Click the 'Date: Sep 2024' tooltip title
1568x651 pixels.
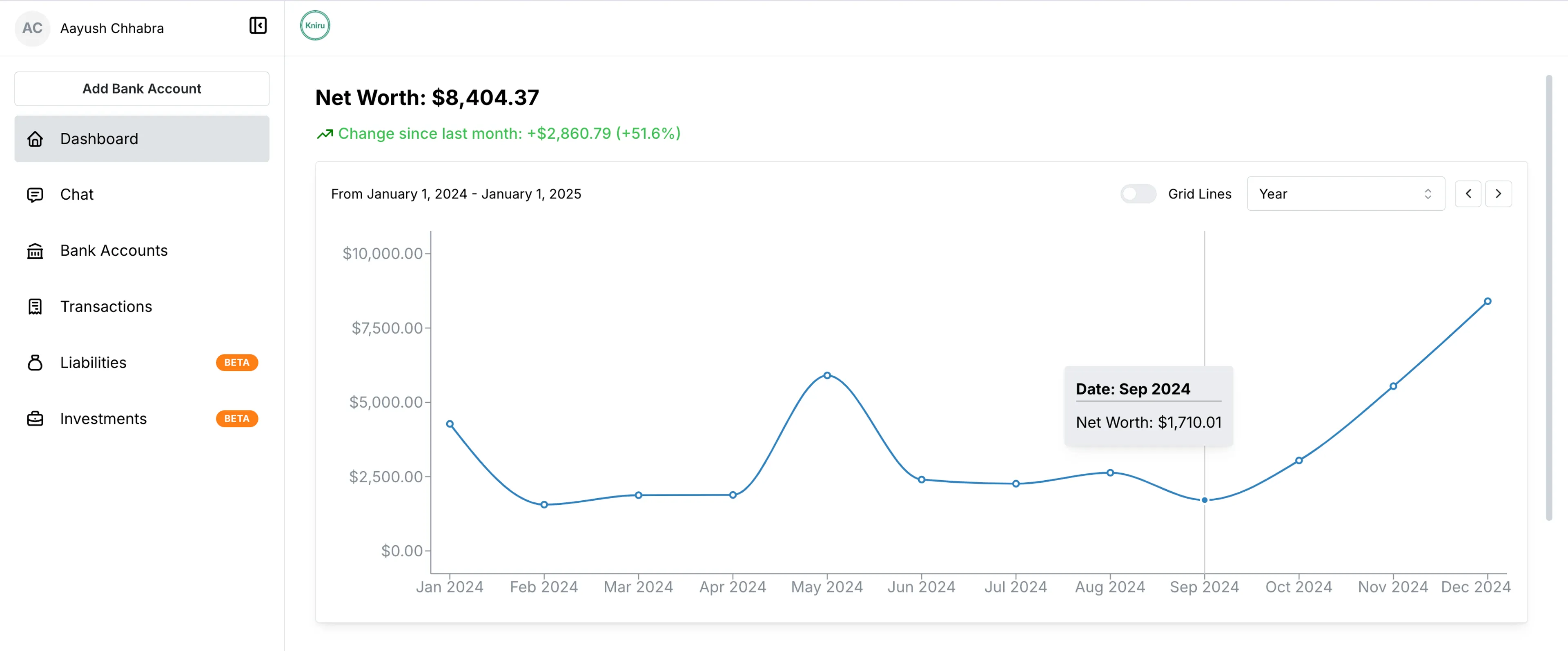tap(1133, 389)
